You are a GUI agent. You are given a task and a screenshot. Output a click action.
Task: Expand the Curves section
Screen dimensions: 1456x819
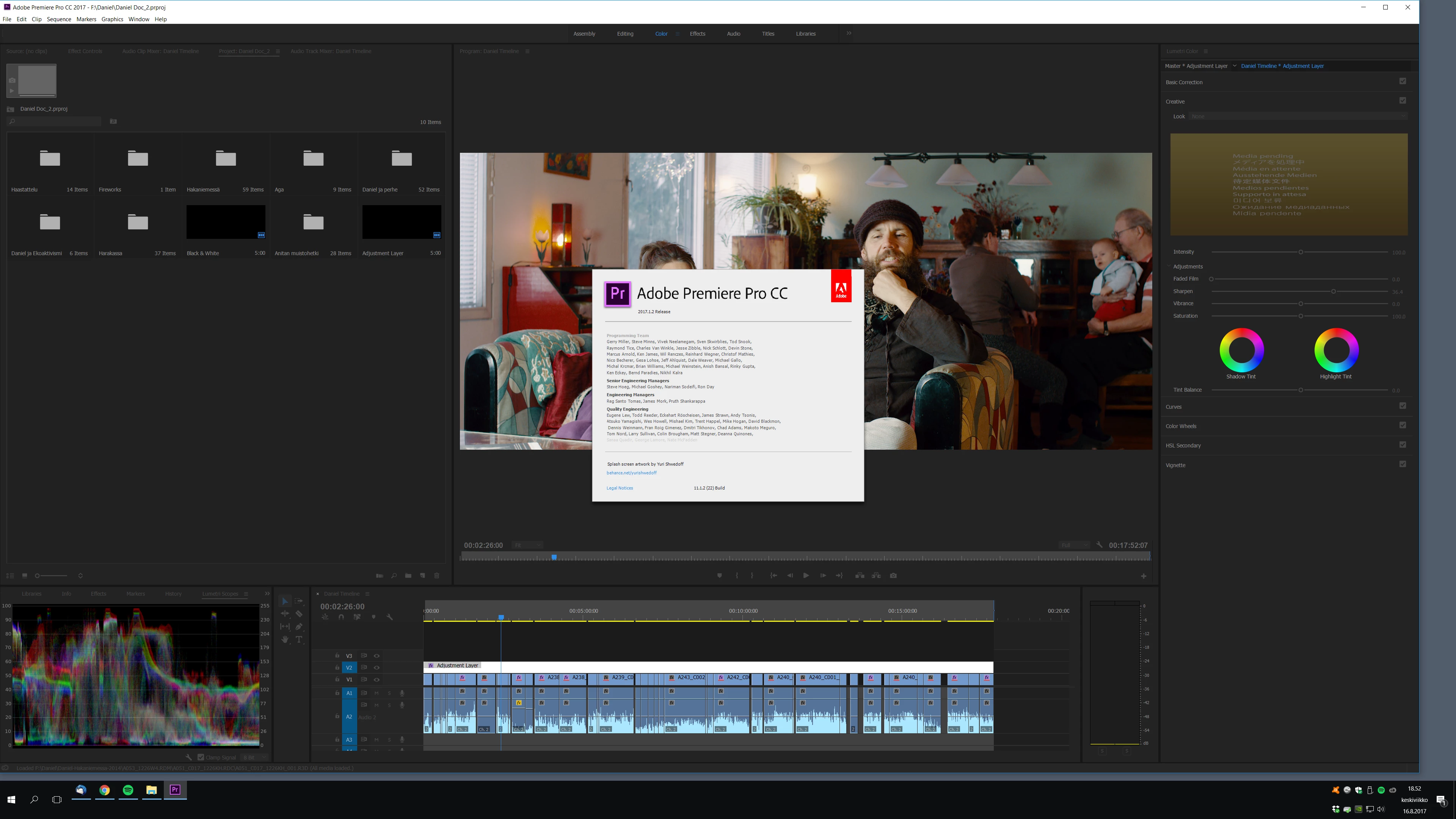coord(1174,407)
